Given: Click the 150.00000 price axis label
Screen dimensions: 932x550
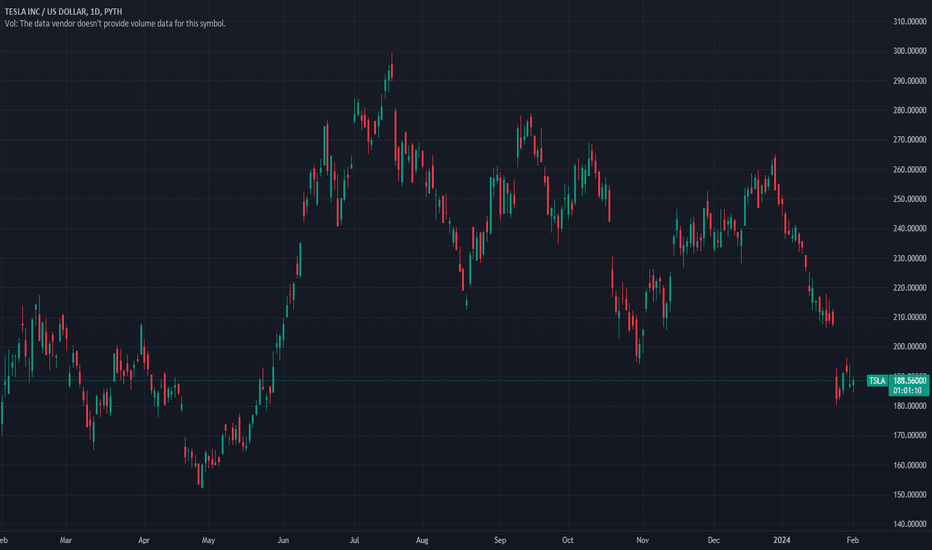Looking at the screenshot, I should (x=909, y=495).
